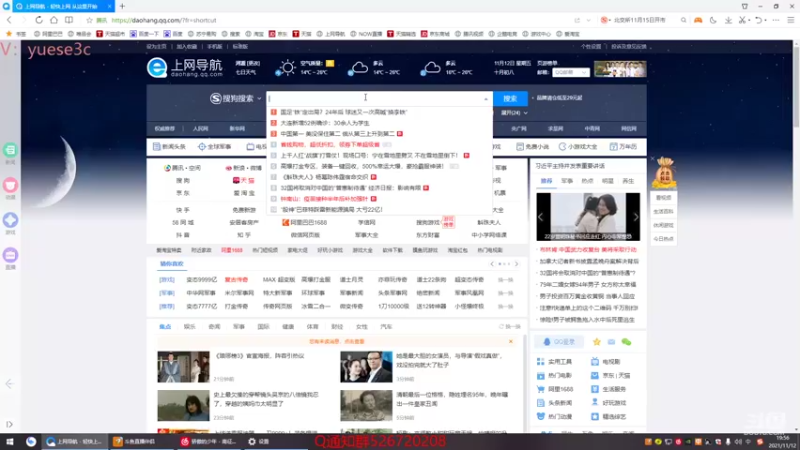Go back with the browser back arrow

[9, 20]
